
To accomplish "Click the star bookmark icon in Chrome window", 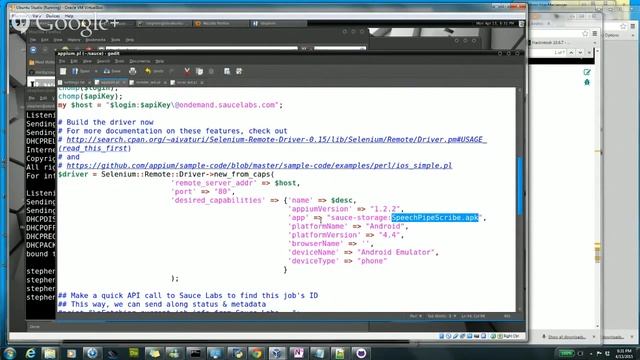I will [585, 33].
